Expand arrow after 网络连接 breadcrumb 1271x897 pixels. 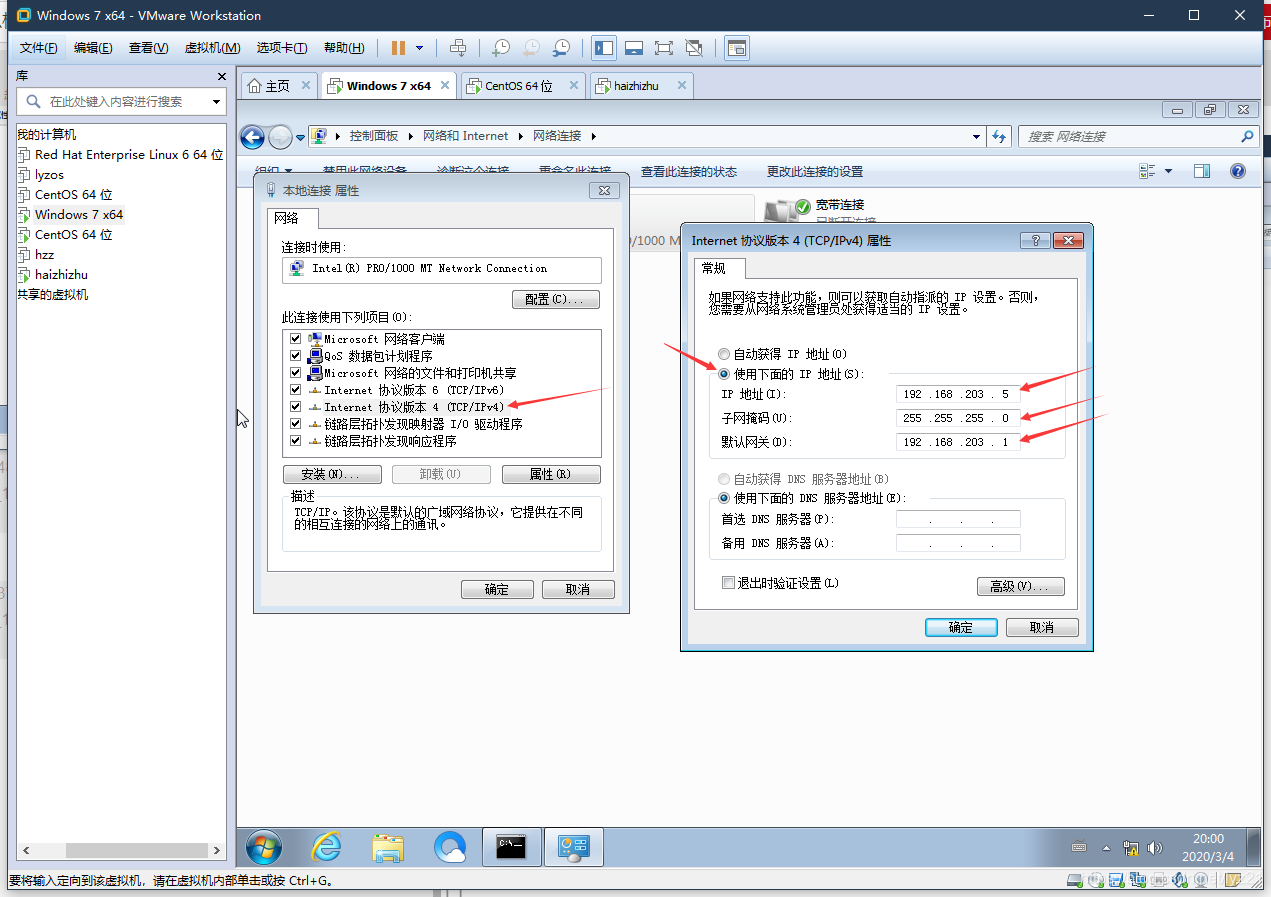click(x=592, y=136)
